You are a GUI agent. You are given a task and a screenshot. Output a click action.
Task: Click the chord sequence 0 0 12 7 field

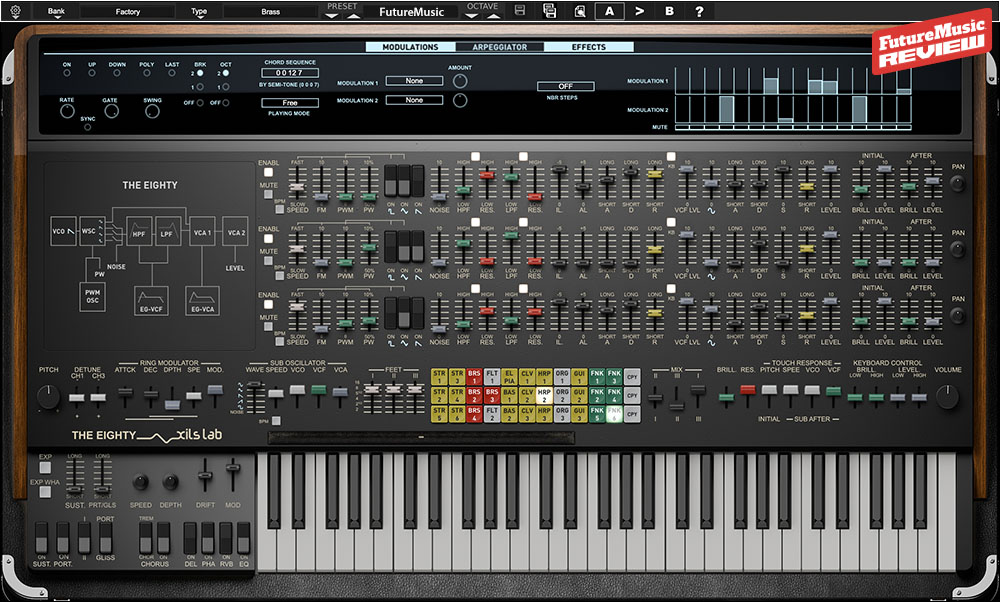(x=290, y=73)
